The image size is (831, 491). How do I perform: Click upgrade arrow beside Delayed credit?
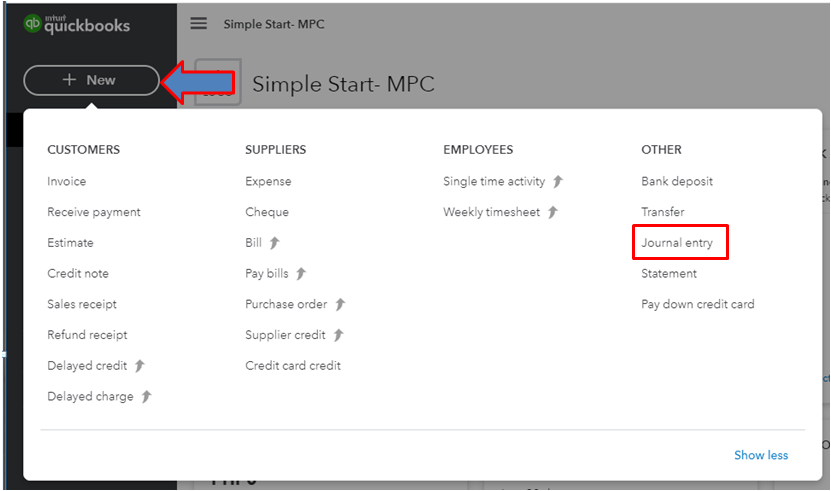[139, 366]
